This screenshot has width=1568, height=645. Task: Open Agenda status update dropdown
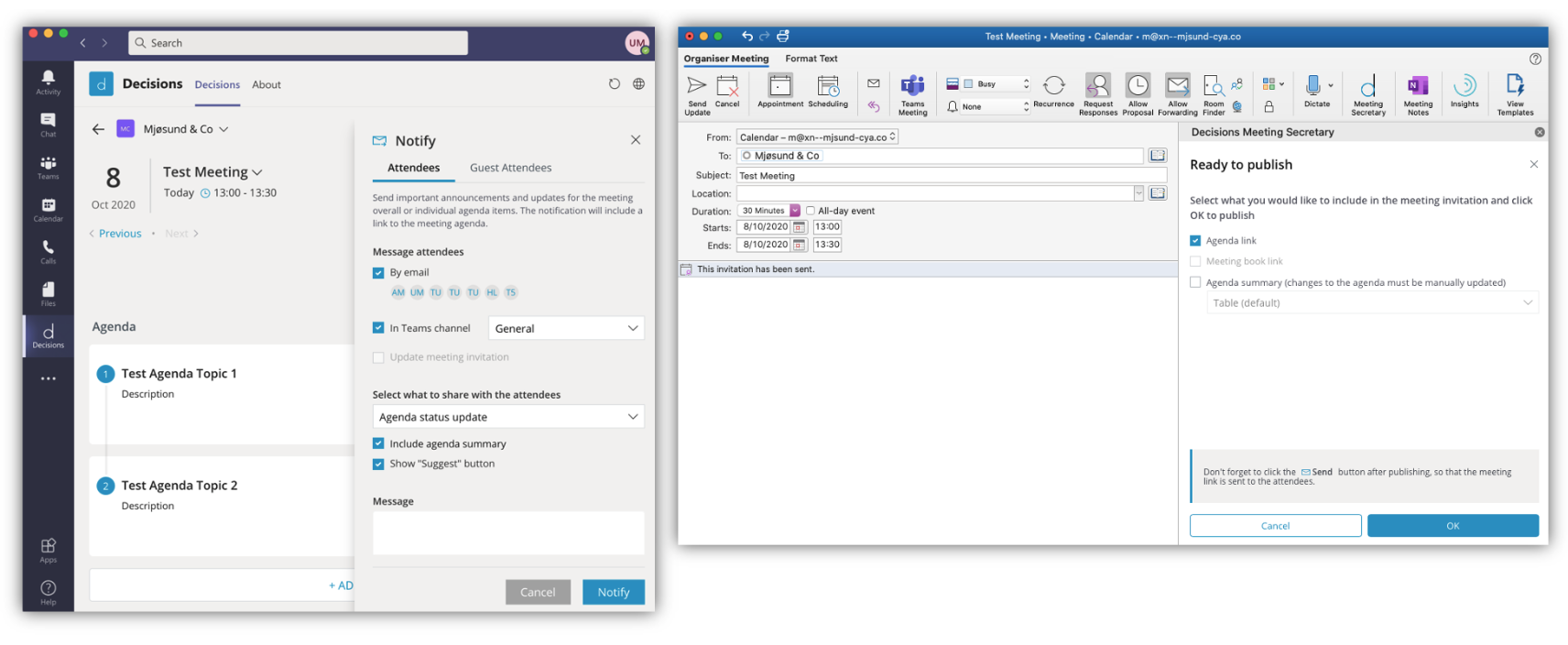[x=508, y=417]
